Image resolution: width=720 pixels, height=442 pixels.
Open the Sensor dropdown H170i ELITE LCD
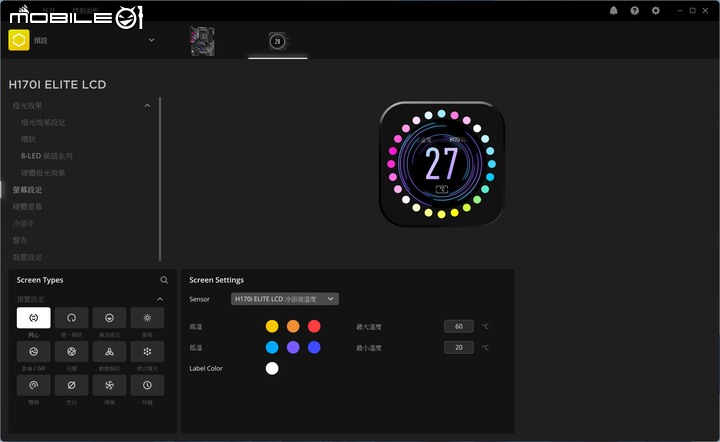[x=285, y=299]
